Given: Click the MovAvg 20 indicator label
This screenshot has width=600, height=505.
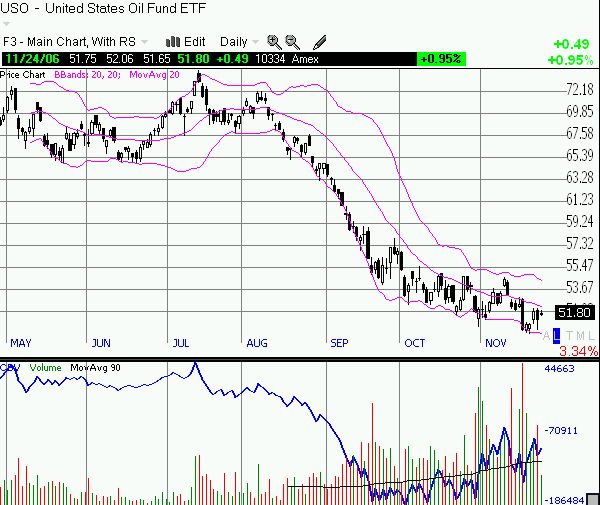Looking at the screenshot, I should tap(154, 75).
